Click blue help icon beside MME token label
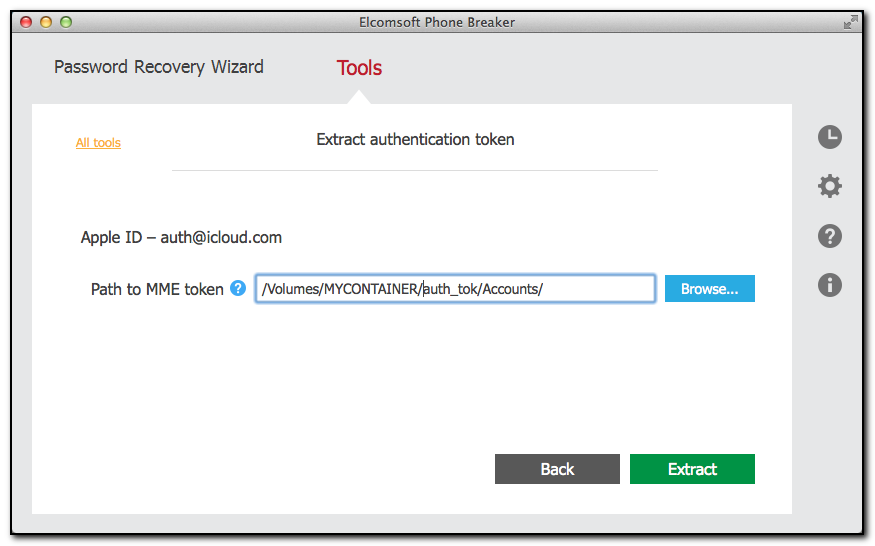875x546 pixels. click(238, 289)
